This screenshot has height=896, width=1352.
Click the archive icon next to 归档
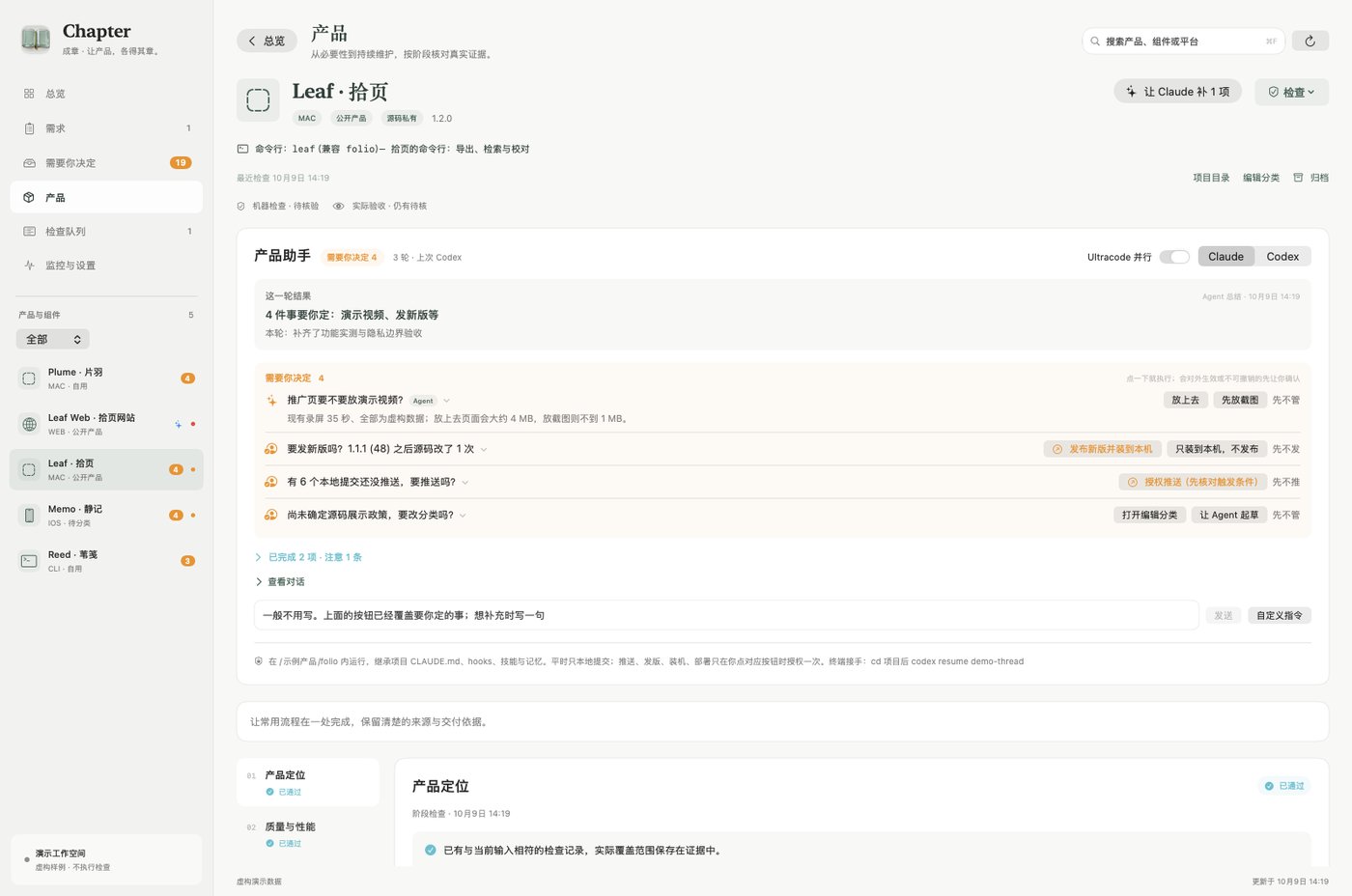click(x=1298, y=178)
